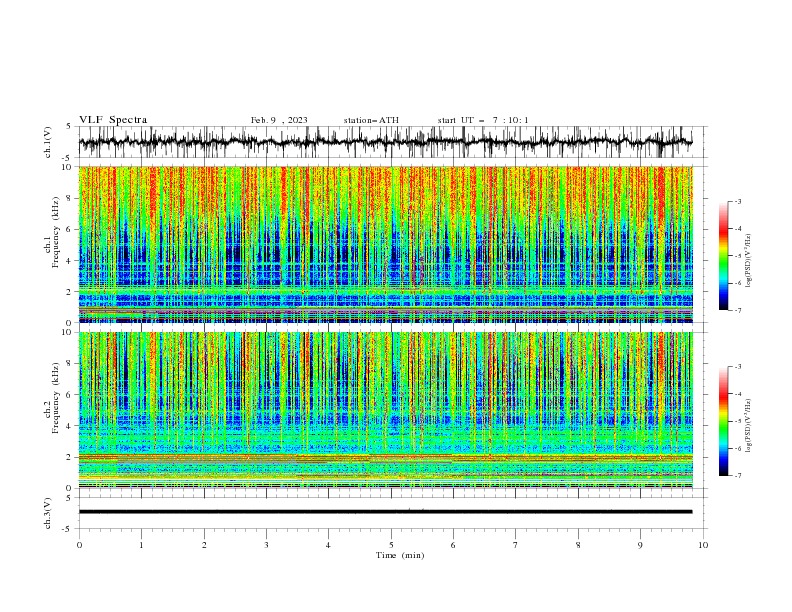Image resolution: width=792 pixels, height=612 pixels.
Task: Click the "4" tick on Time axis
Action: (328, 545)
